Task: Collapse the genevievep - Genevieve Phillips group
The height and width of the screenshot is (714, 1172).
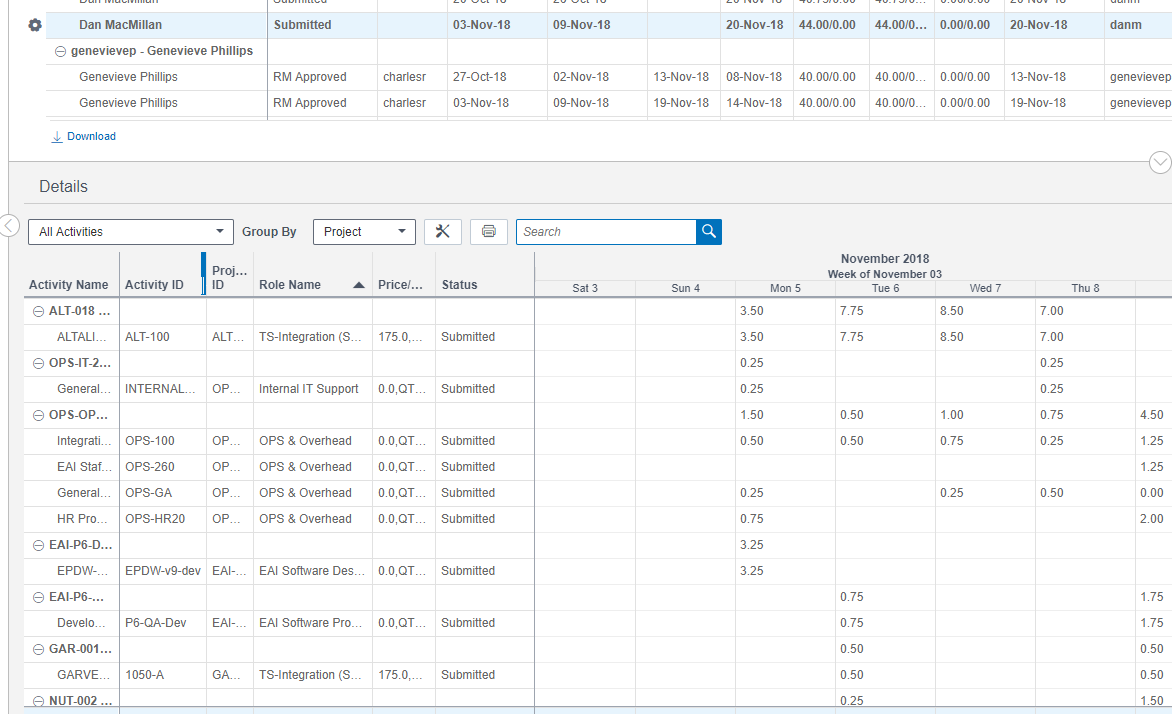Action: click(61, 51)
